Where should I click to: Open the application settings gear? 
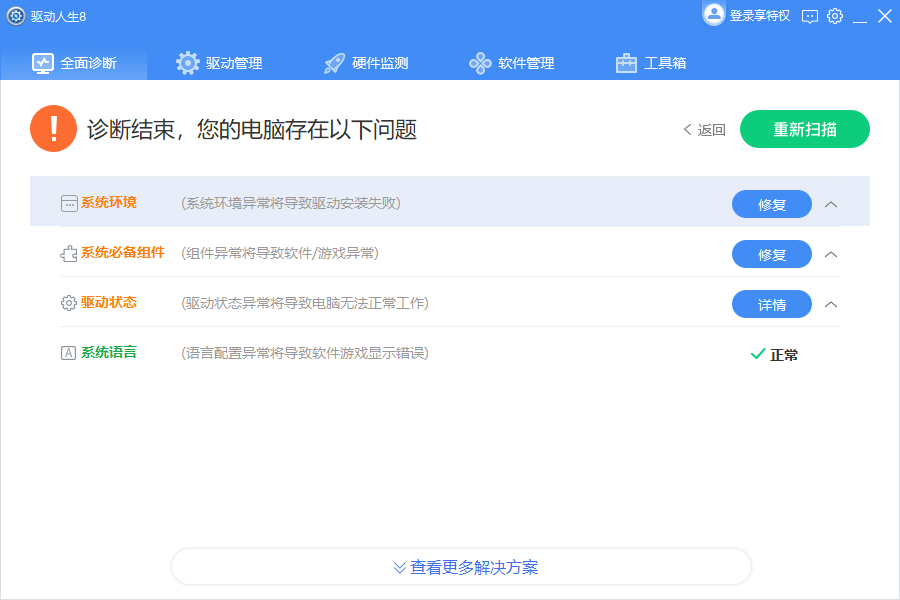coord(835,16)
